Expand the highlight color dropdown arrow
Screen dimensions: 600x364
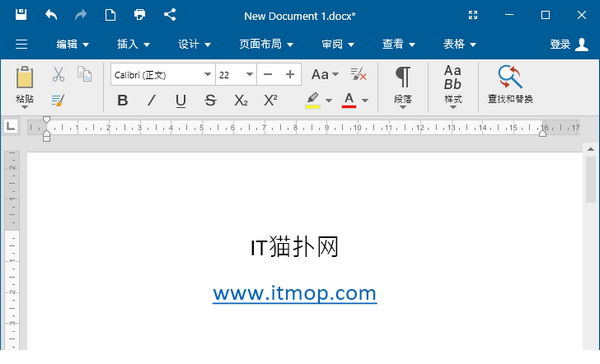329,101
